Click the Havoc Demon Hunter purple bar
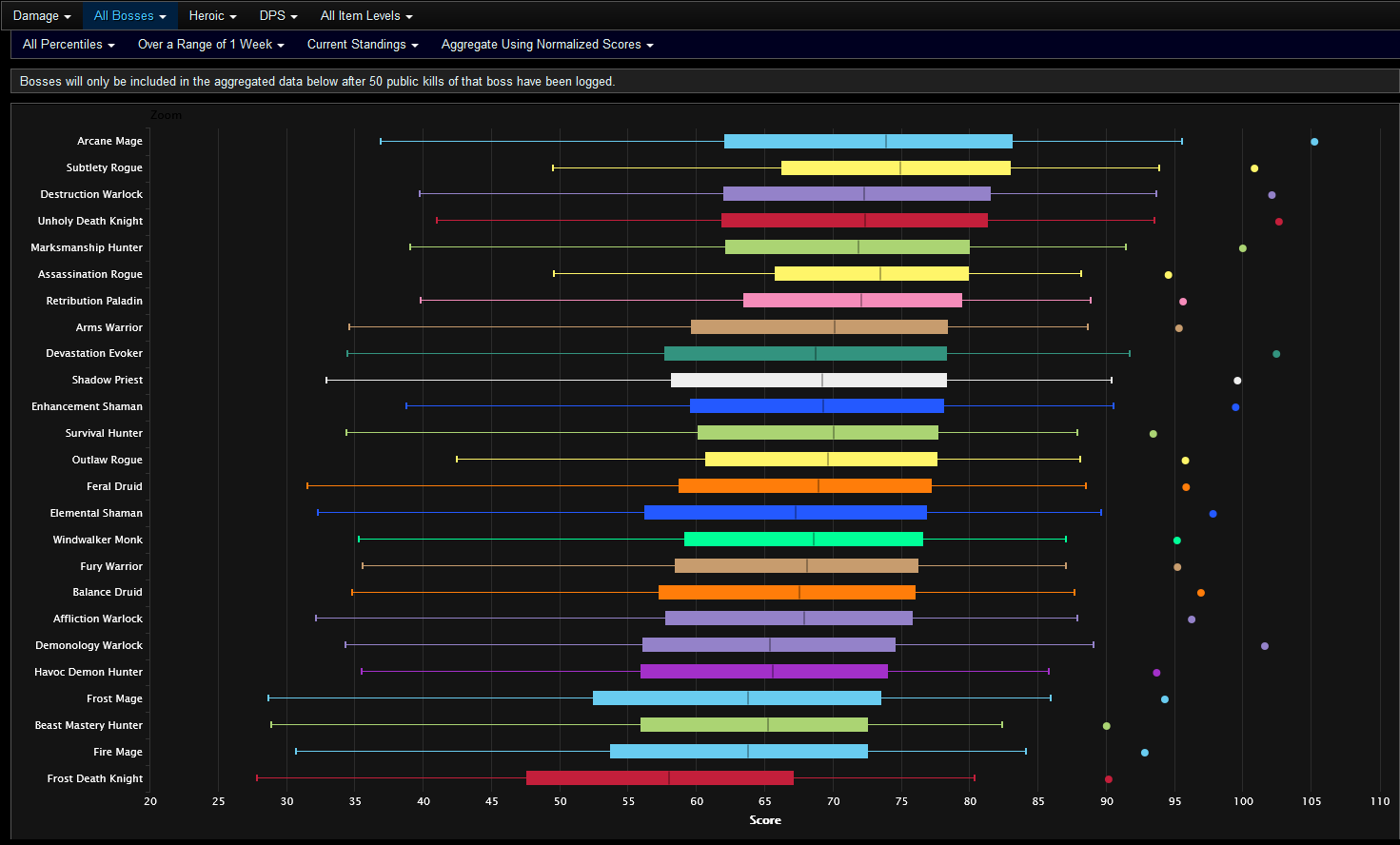The width and height of the screenshot is (1400, 845). [x=763, y=672]
